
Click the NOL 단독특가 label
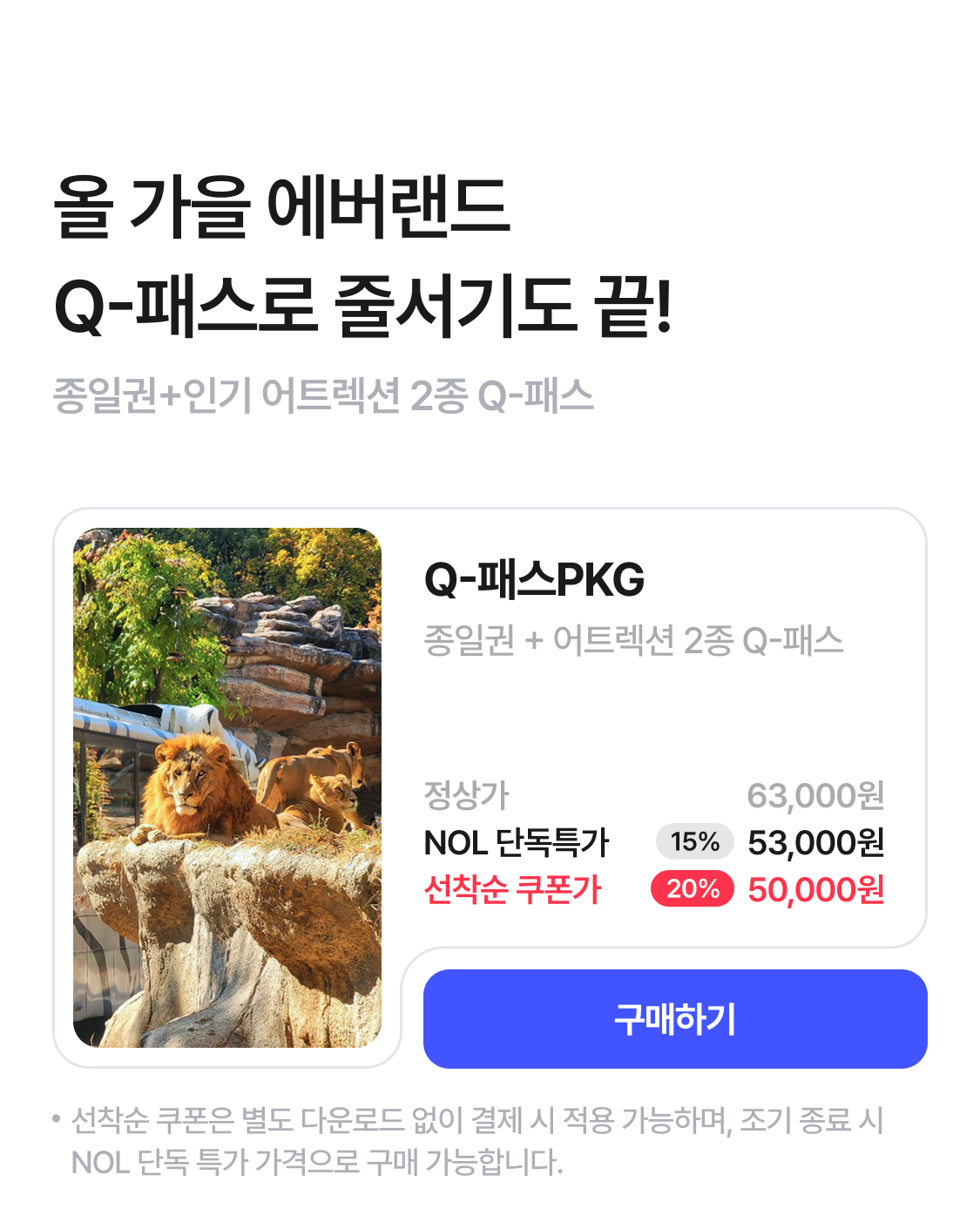tap(517, 842)
